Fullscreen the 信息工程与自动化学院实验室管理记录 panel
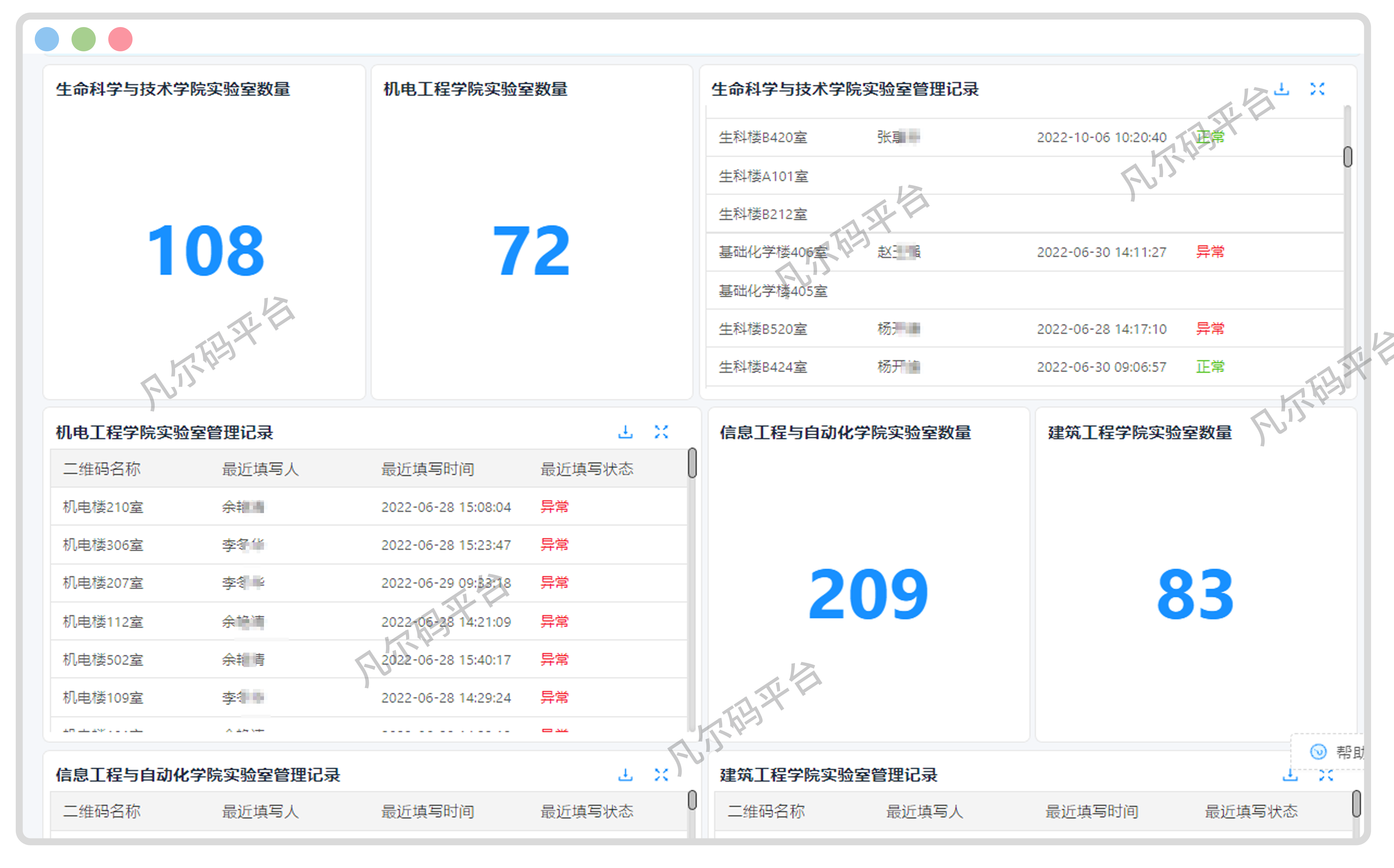The width and height of the screenshot is (1394, 868). (662, 774)
